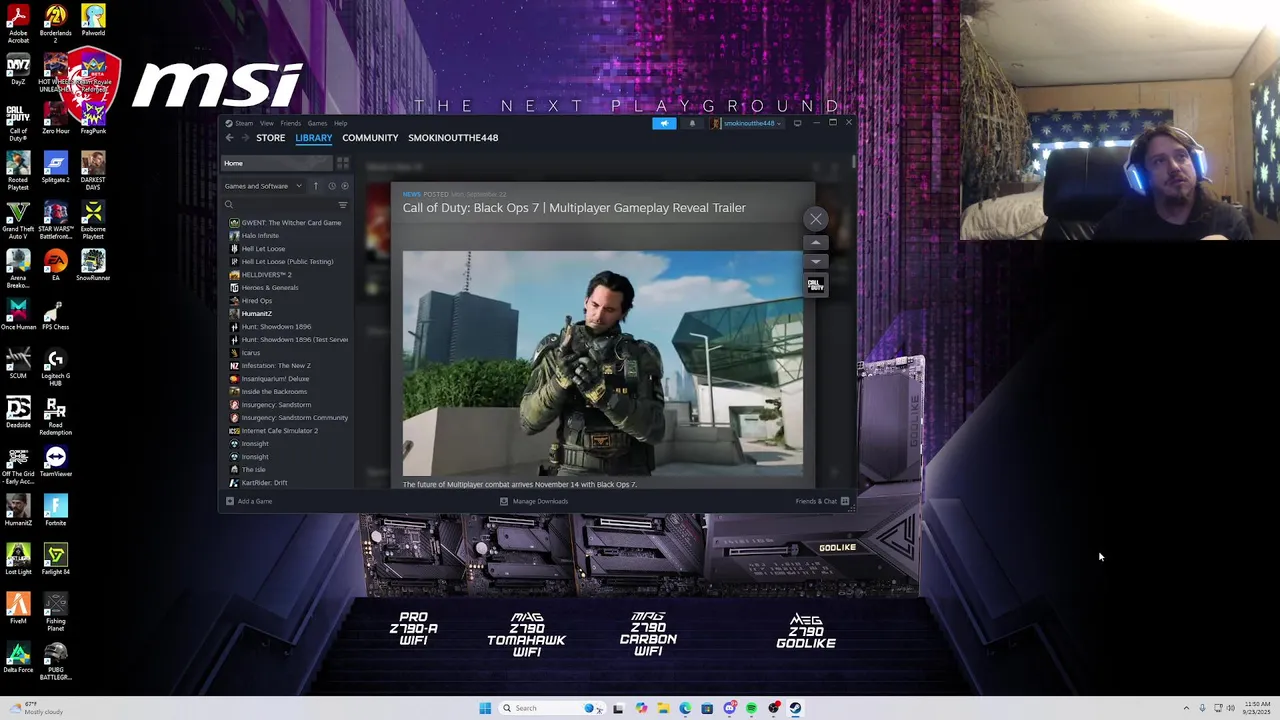The image size is (1280, 720).
Task: Select Hell Let Loose (Public Testing)
Action: [286, 262]
